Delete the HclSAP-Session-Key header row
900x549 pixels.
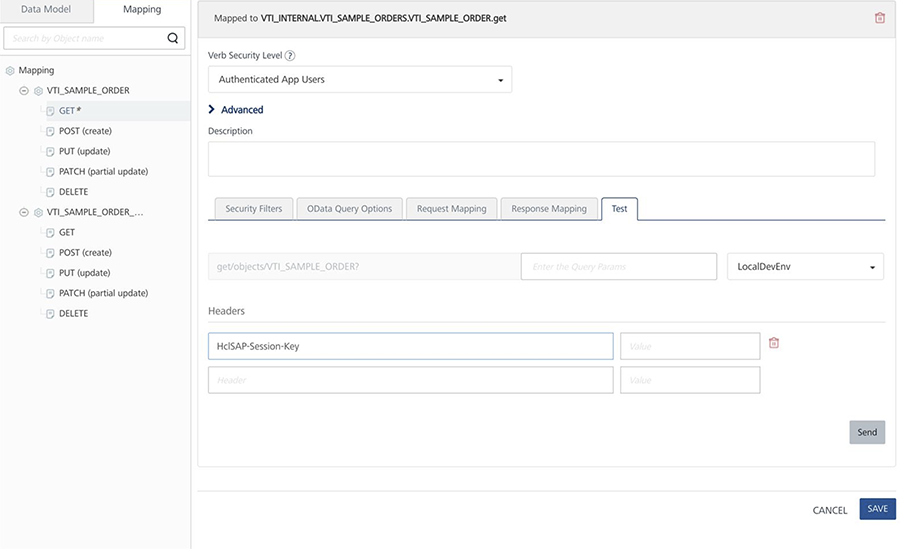coord(773,343)
